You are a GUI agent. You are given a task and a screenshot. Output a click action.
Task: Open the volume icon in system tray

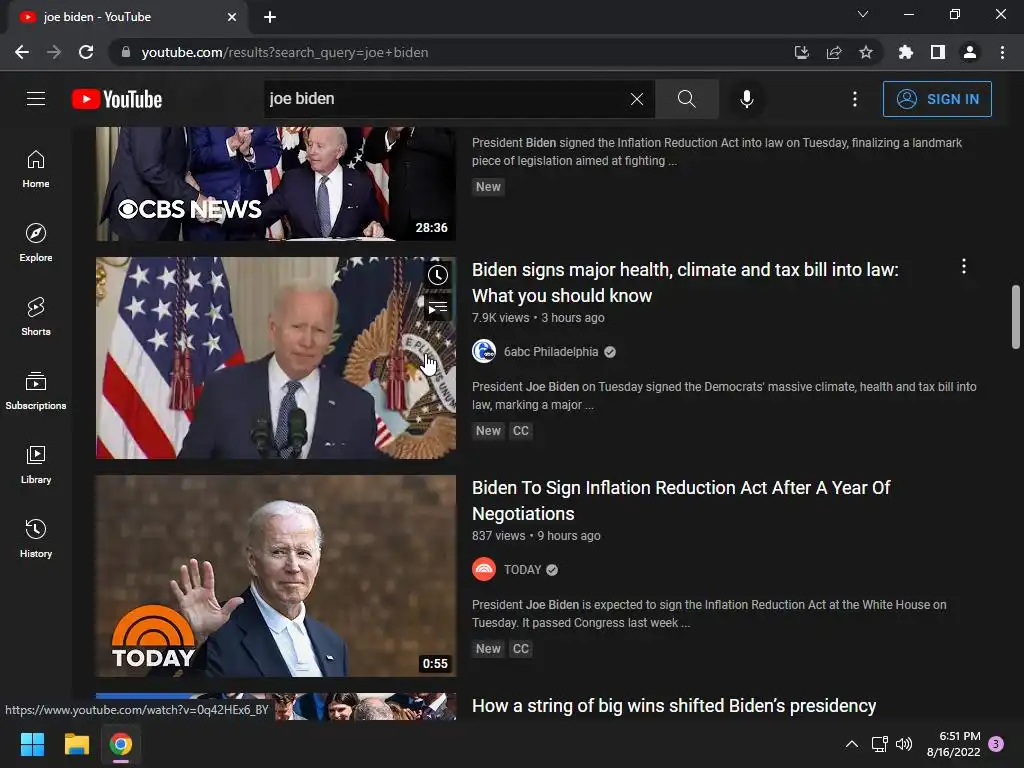904,744
